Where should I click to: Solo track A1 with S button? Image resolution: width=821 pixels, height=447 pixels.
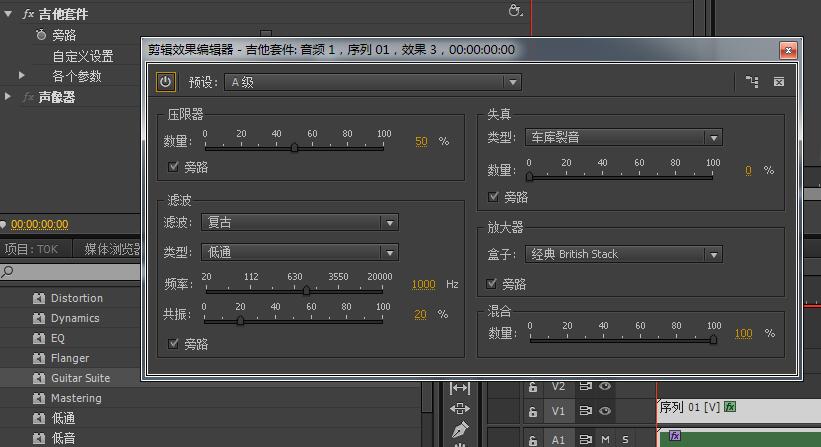(x=625, y=440)
